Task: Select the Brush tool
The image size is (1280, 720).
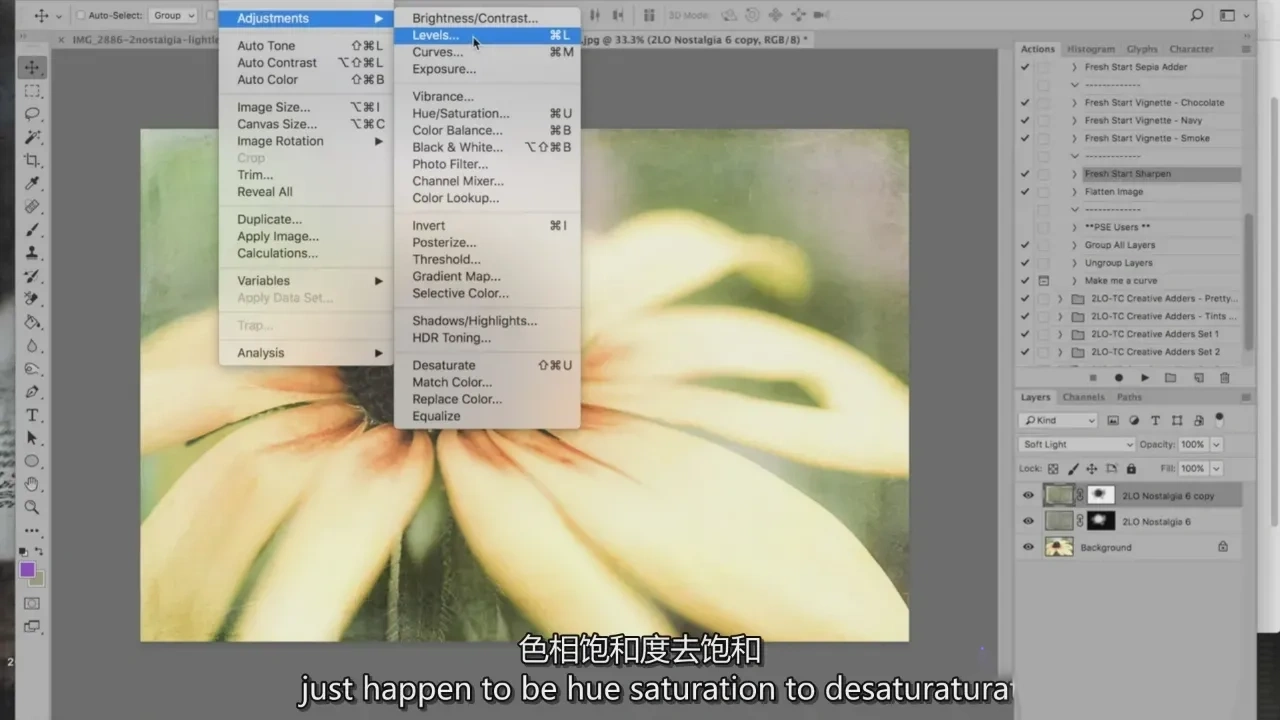Action: pos(33,230)
